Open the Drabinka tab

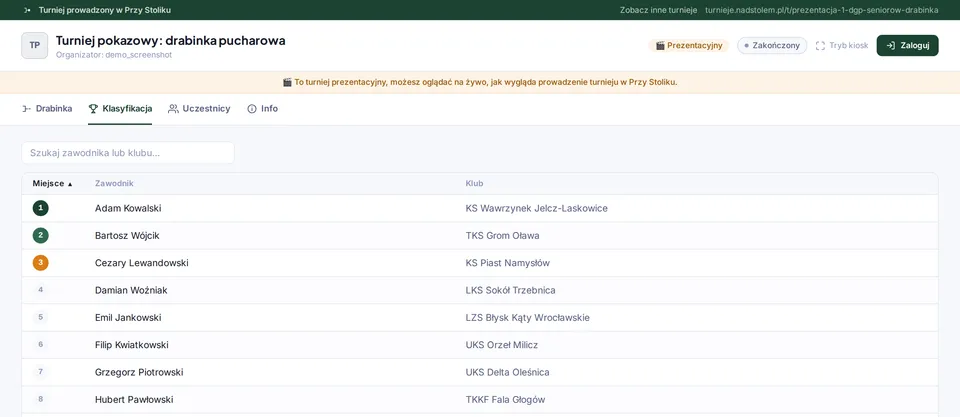(x=47, y=109)
